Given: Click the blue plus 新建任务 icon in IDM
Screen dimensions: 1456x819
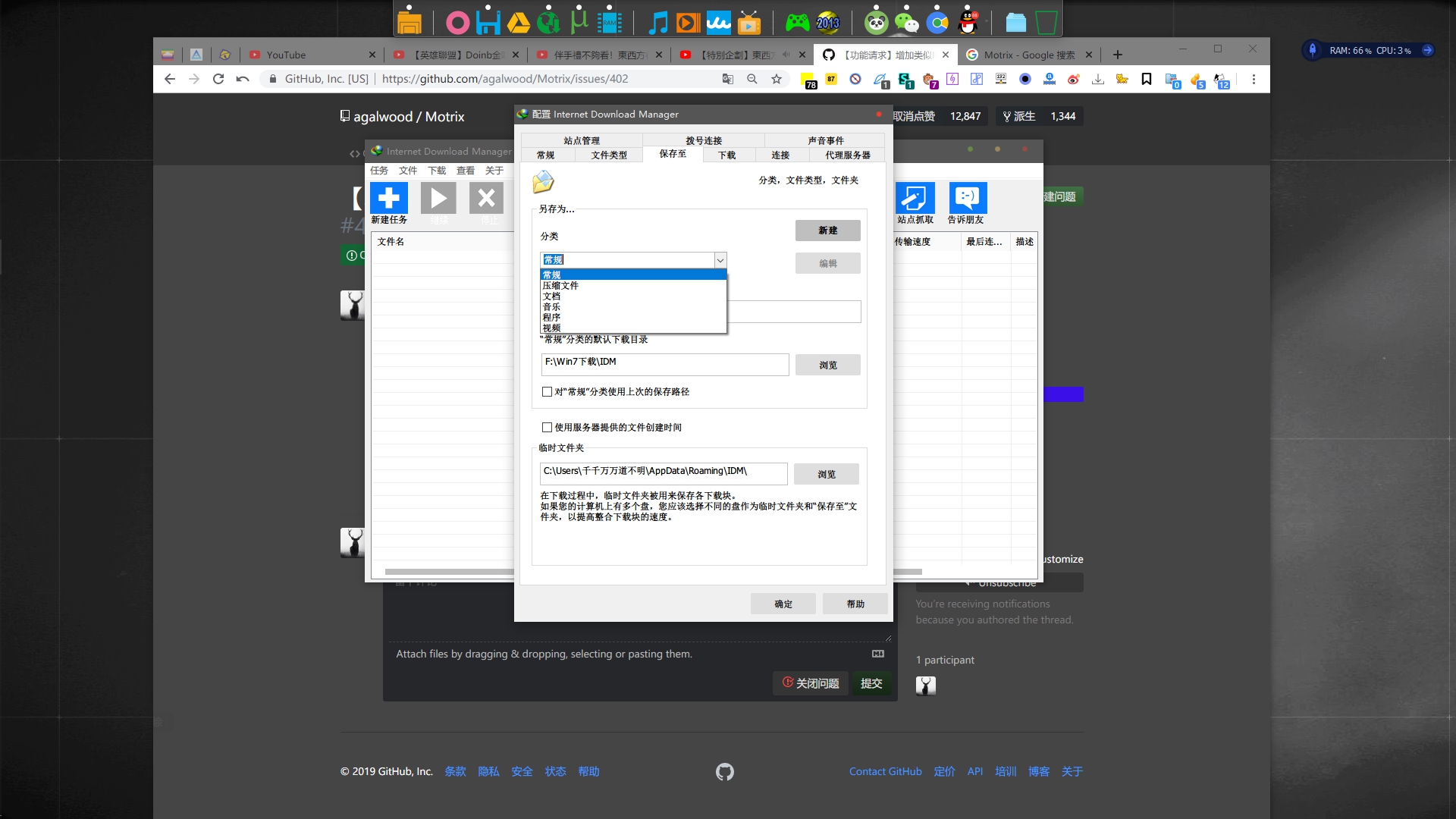Looking at the screenshot, I should tap(389, 199).
